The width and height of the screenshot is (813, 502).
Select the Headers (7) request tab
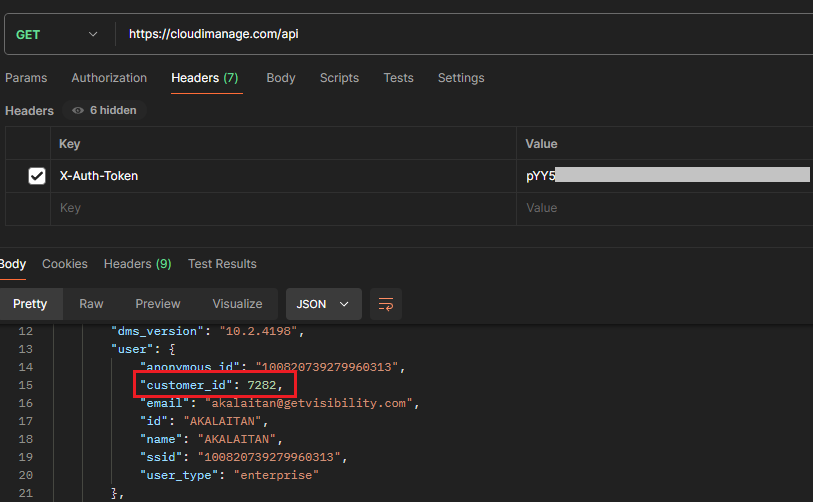(x=204, y=78)
